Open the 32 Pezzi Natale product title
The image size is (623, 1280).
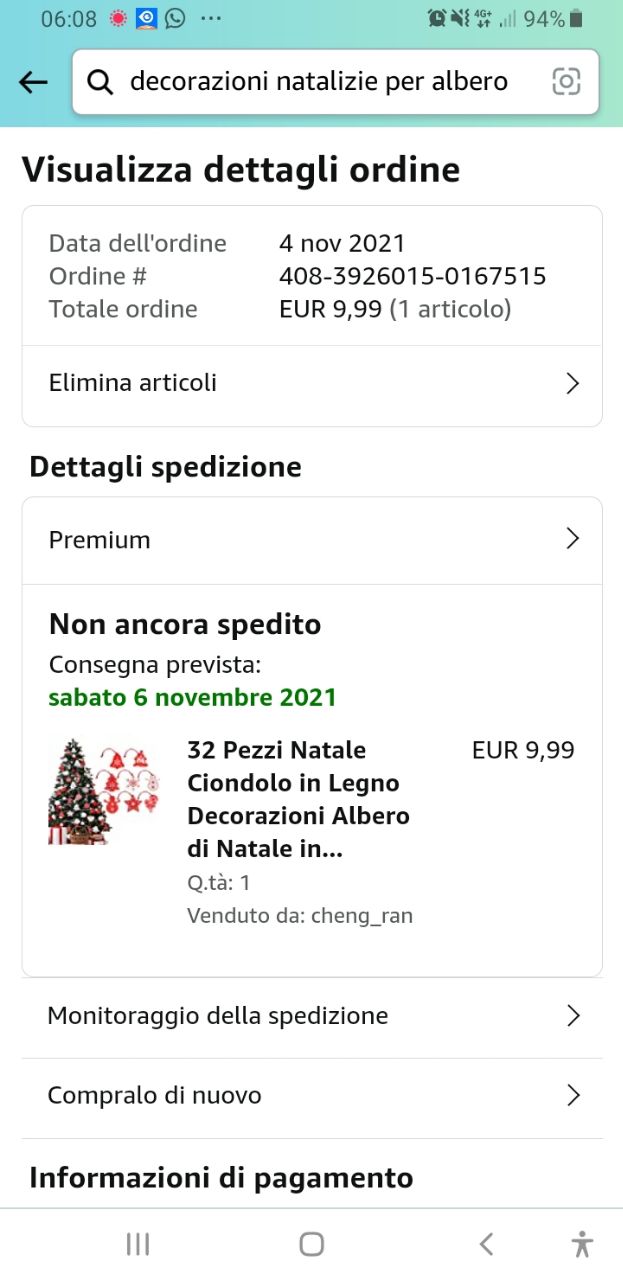pos(298,799)
